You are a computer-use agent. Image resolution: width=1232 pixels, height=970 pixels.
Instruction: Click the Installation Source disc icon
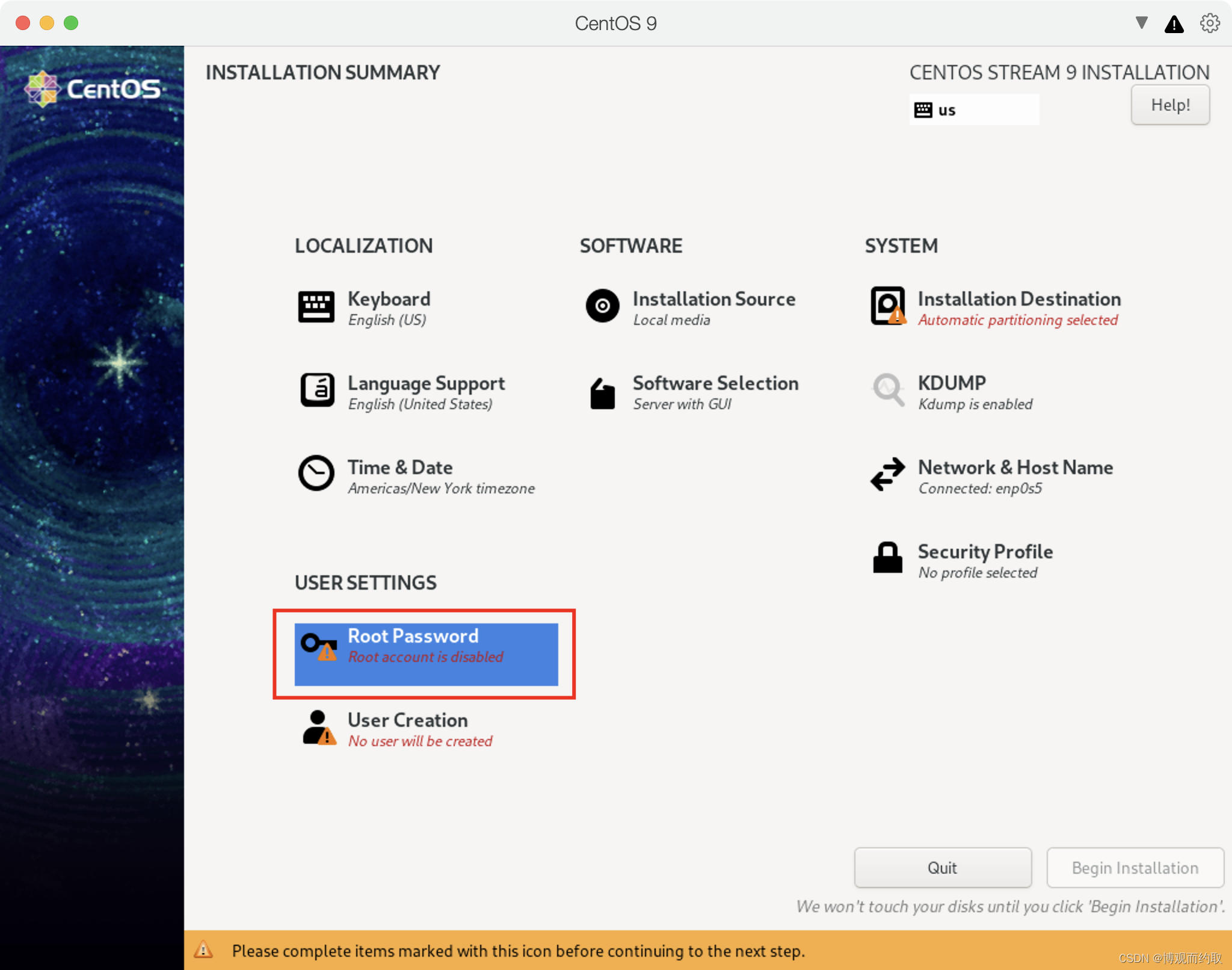click(602, 306)
